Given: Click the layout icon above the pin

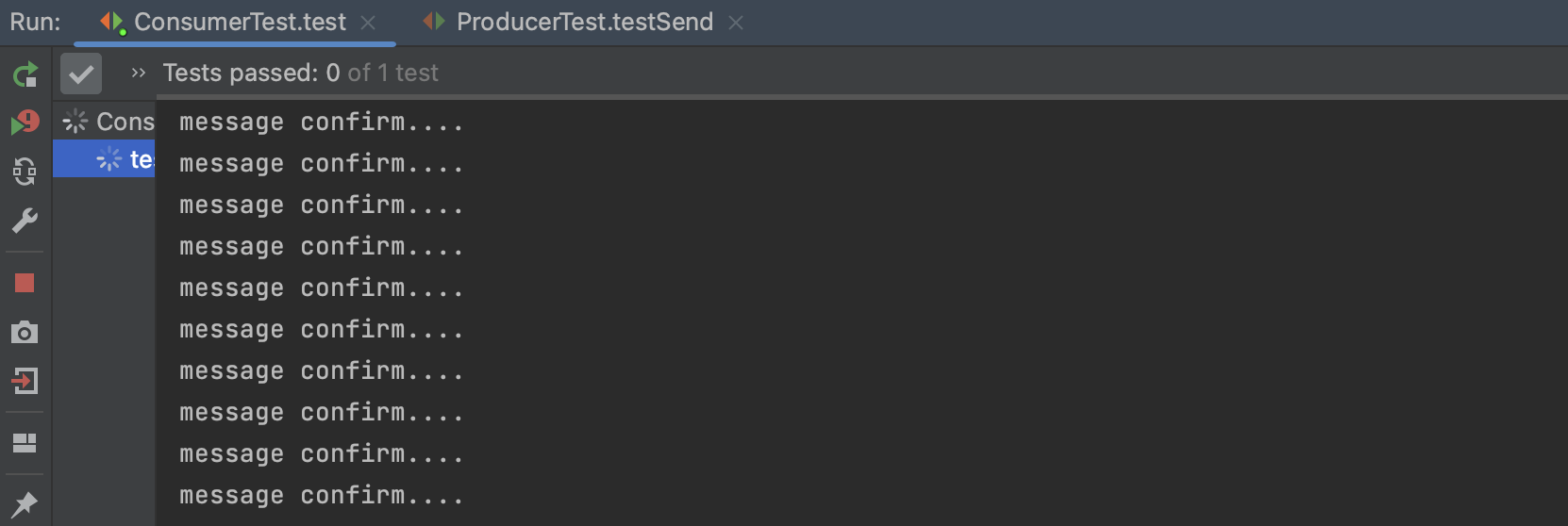Looking at the screenshot, I should [x=25, y=442].
